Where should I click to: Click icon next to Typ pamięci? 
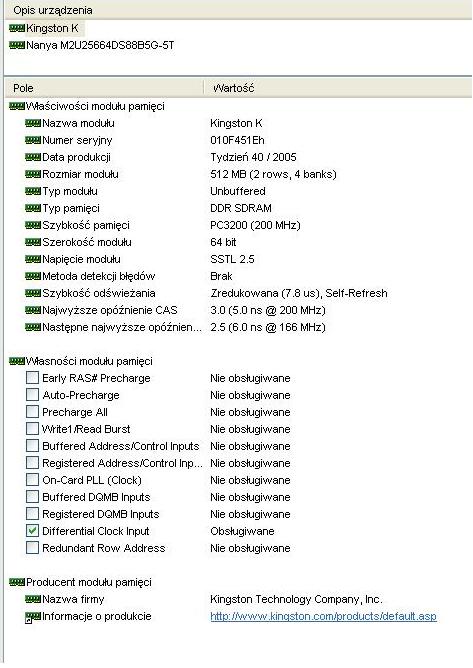(33, 208)
